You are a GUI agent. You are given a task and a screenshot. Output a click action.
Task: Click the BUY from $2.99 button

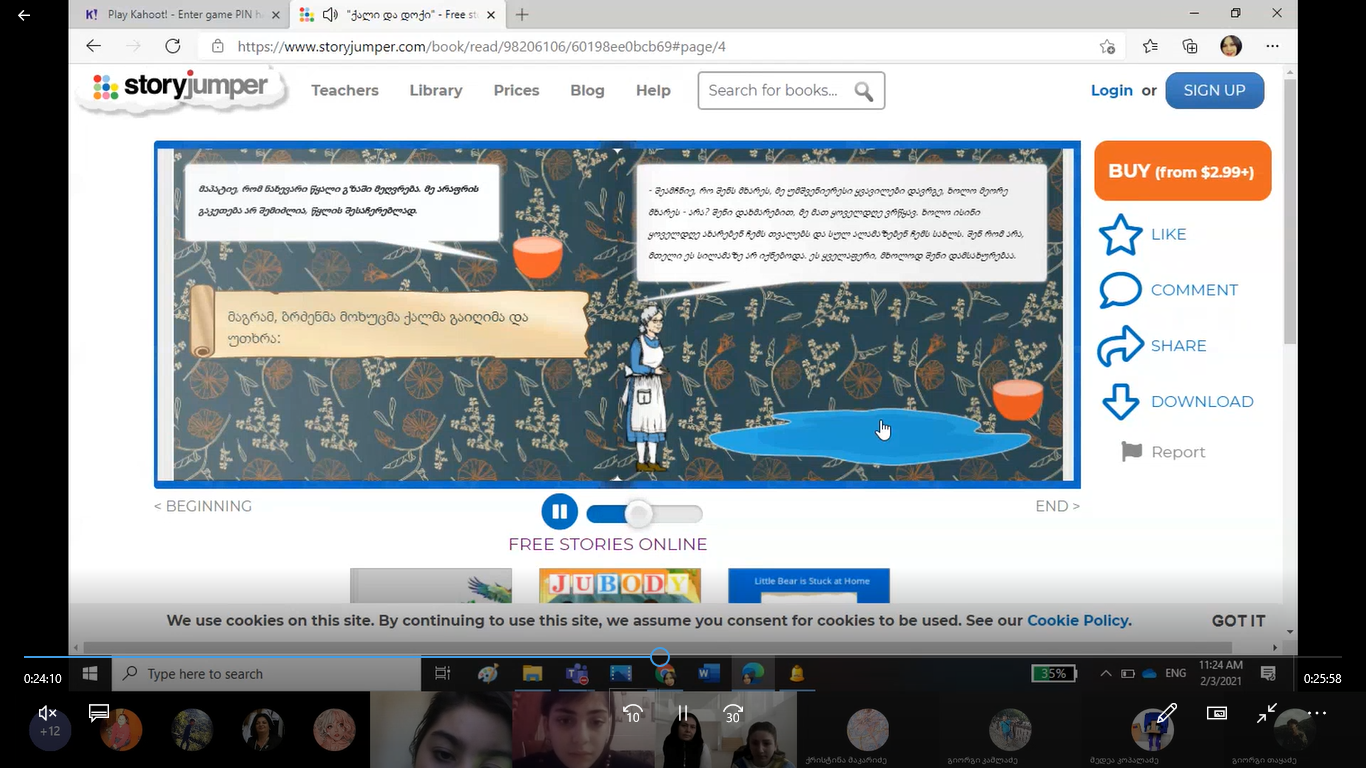pyautogui.click(x=1182, y=171)
